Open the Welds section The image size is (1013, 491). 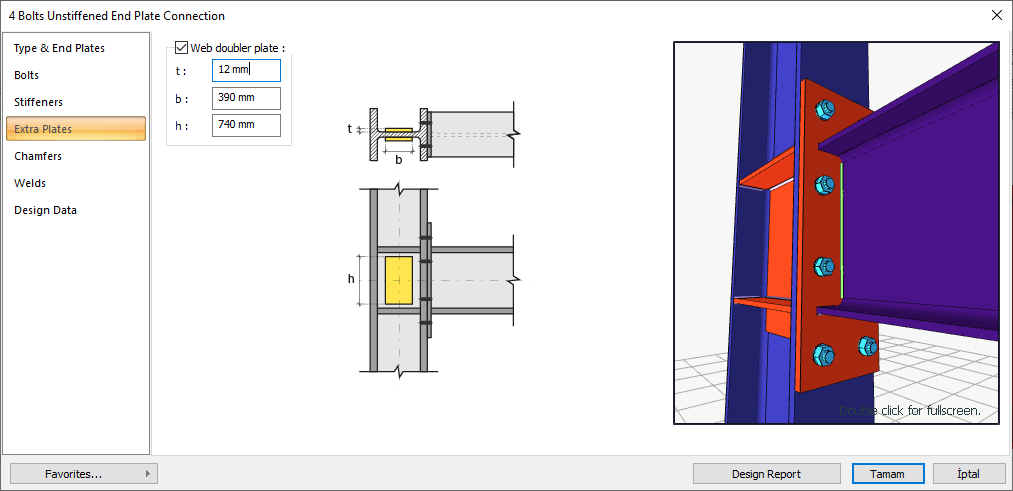(x=76, y=183)
